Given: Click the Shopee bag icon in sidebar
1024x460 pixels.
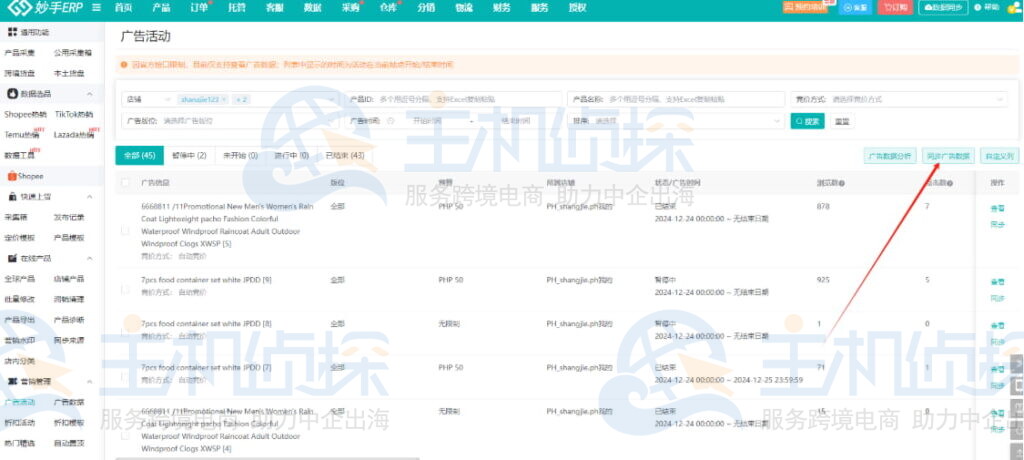Looking at the screenshot, I should click(12, 176).
